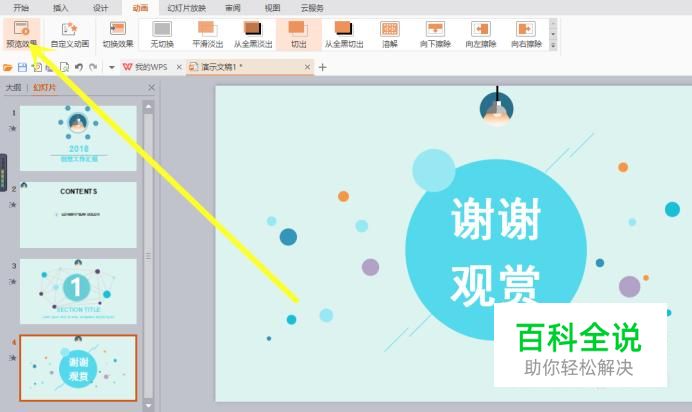Select slide 3 SECTION TITLE thumbnail
This screenshot has height=412, width=692.
[78, 291]
